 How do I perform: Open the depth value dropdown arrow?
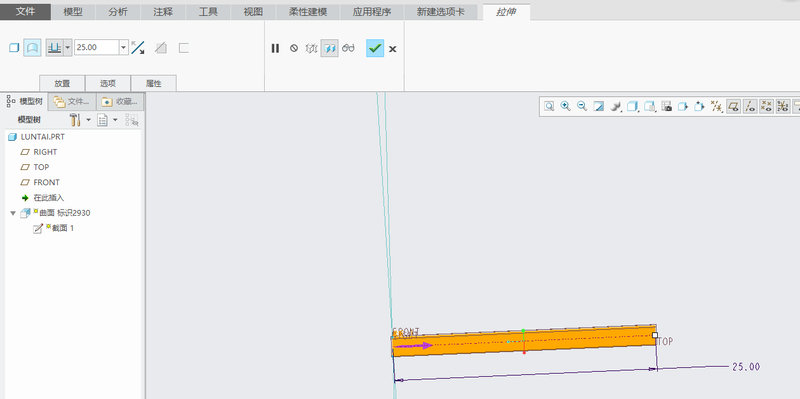123,47
